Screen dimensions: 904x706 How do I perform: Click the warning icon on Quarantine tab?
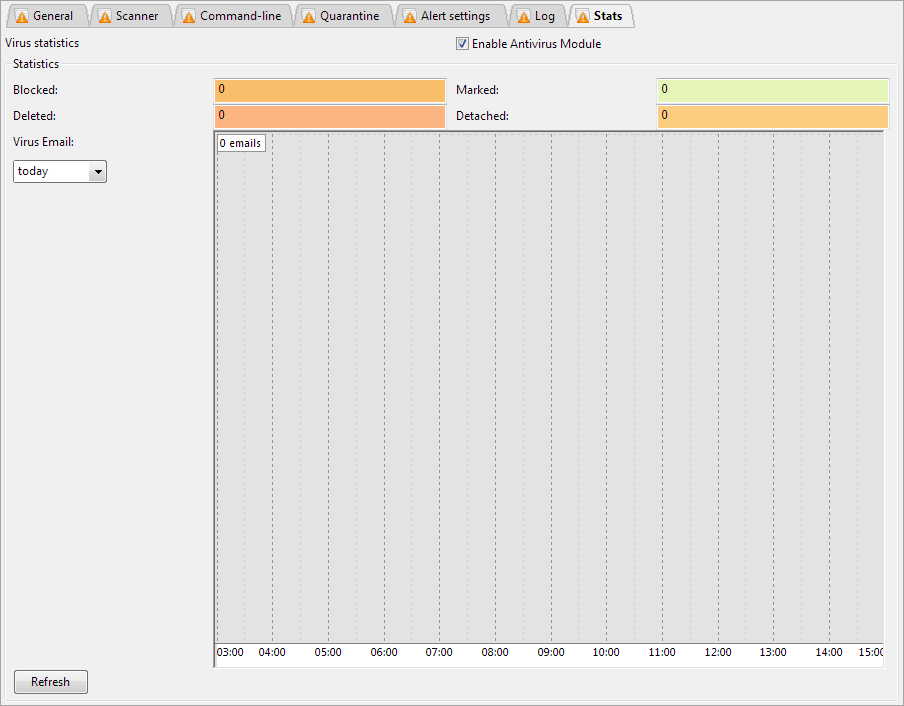pyautogui.click(x=309, y=17)
